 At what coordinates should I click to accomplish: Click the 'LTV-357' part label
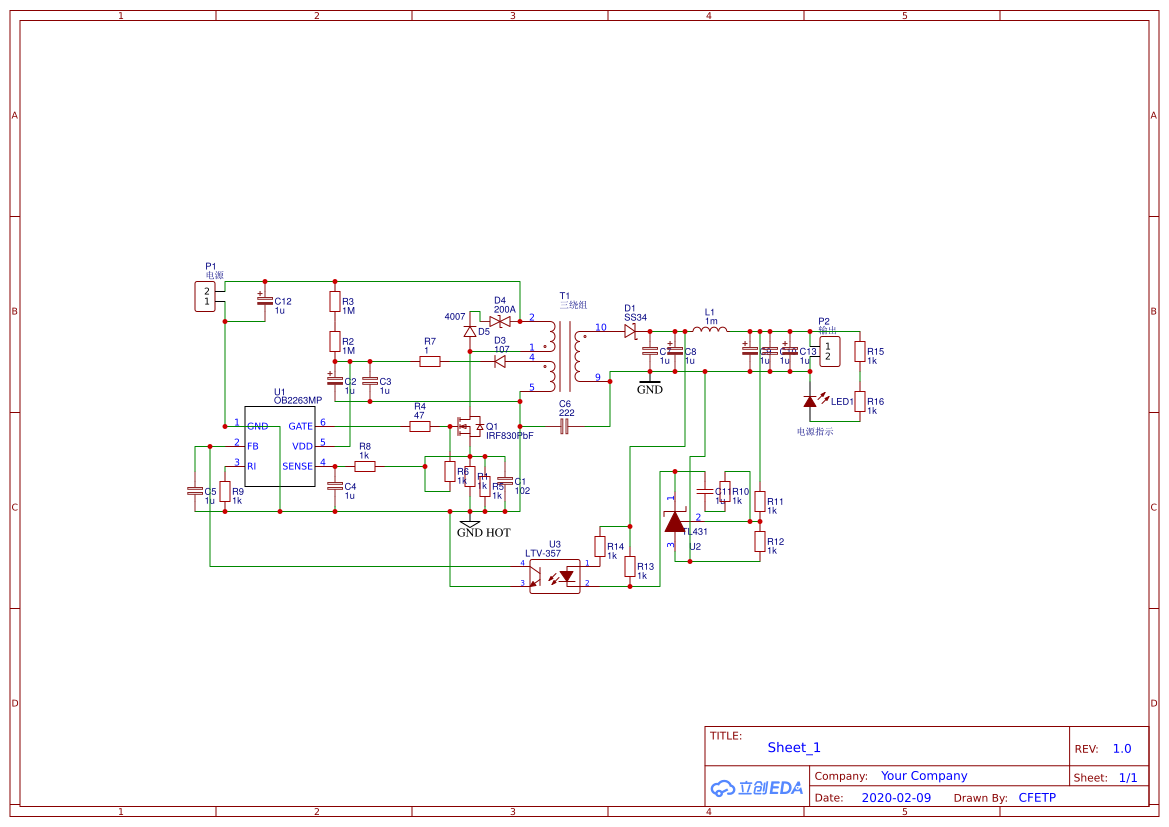(543, 553)
